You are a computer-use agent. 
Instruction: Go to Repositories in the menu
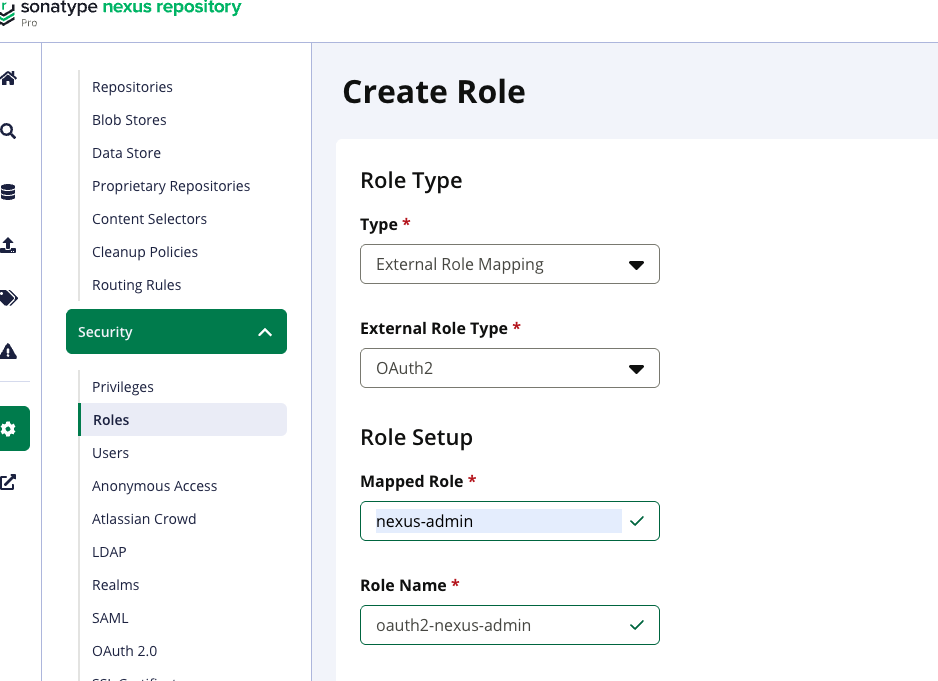[x=132, y=87]
